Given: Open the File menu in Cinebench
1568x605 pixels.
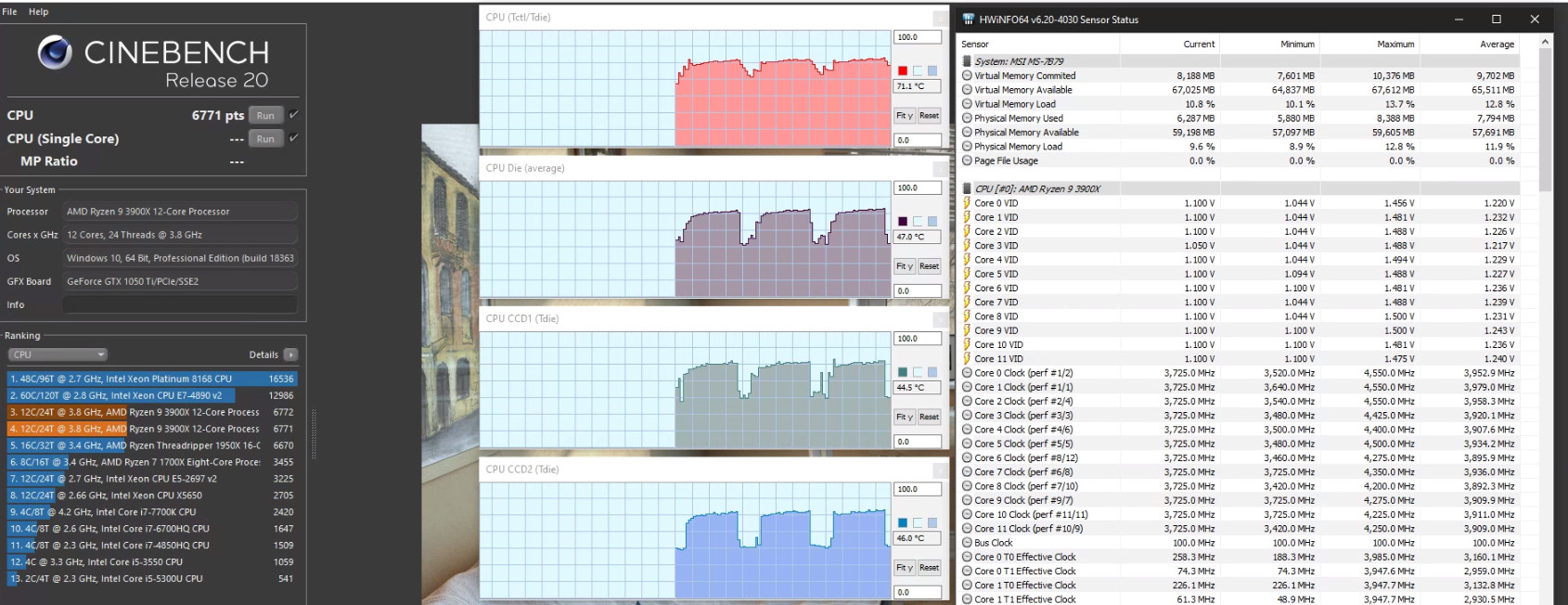Looking at the screenshot, I should [10, 12].
